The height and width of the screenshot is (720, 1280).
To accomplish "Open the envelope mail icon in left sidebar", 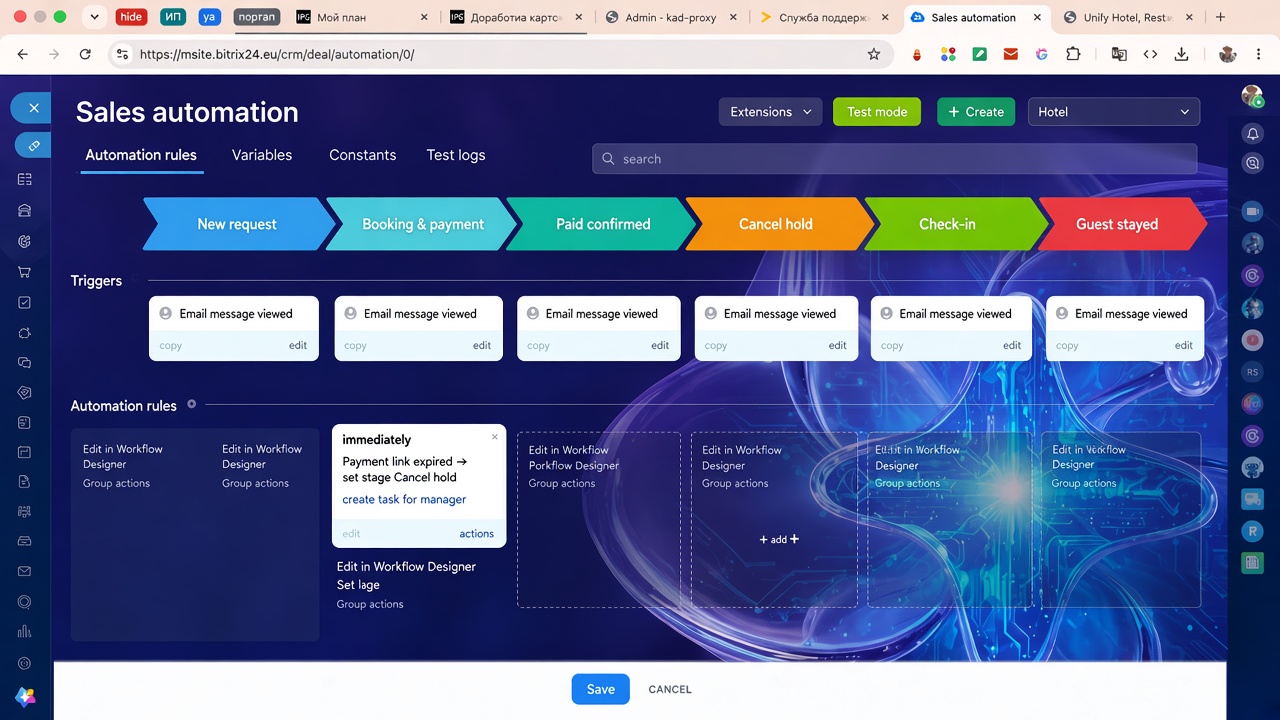I will click(x=25, y=572).
